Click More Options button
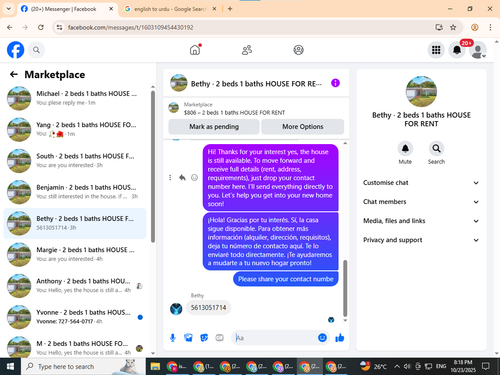Viewport: 500px width, 375px height. (x=303, y=127)
